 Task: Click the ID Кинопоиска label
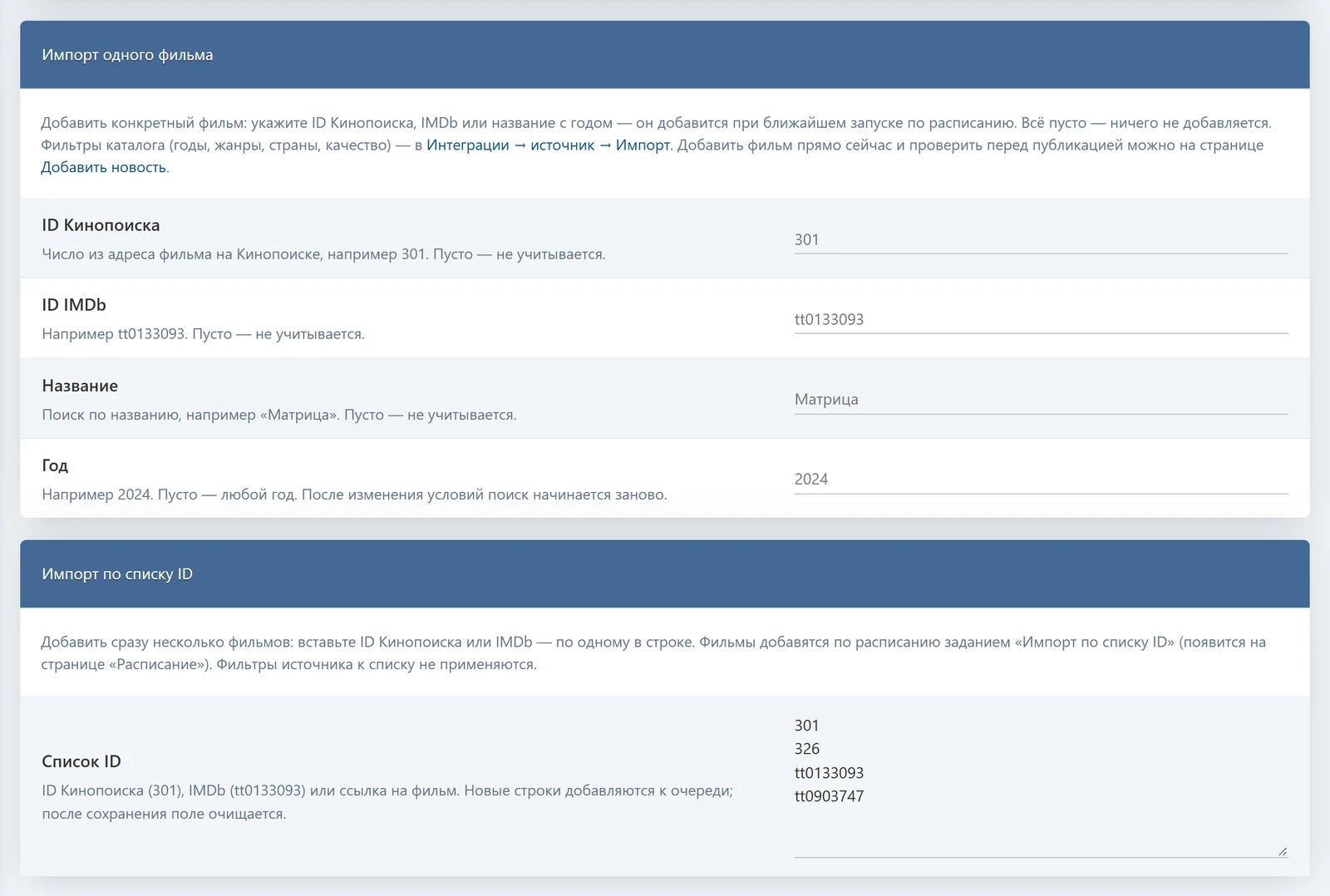click(x=101, y=225)
